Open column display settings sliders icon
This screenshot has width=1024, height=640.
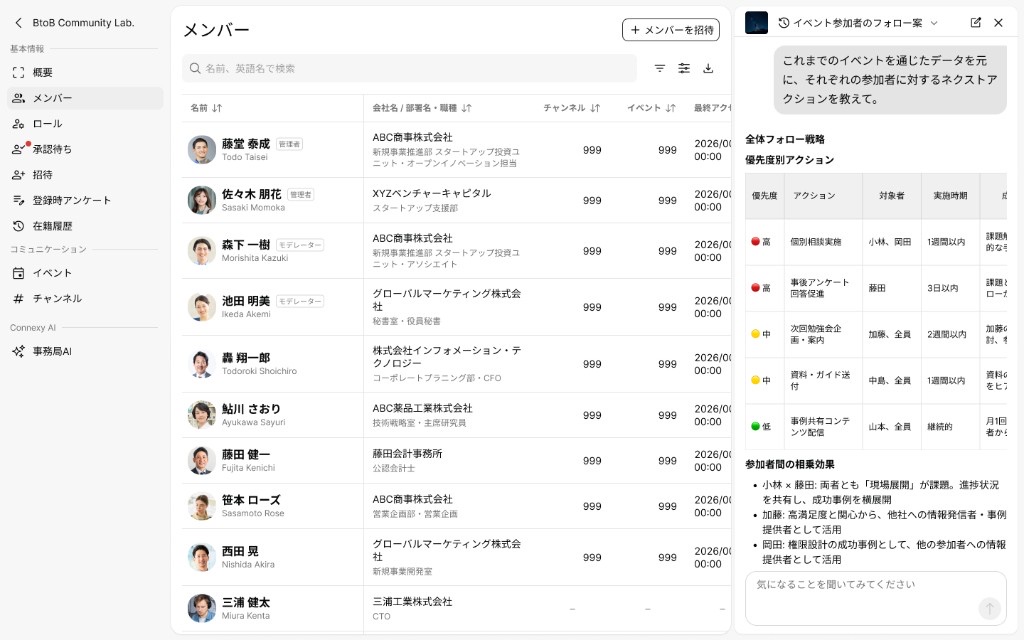pos(684,69)
